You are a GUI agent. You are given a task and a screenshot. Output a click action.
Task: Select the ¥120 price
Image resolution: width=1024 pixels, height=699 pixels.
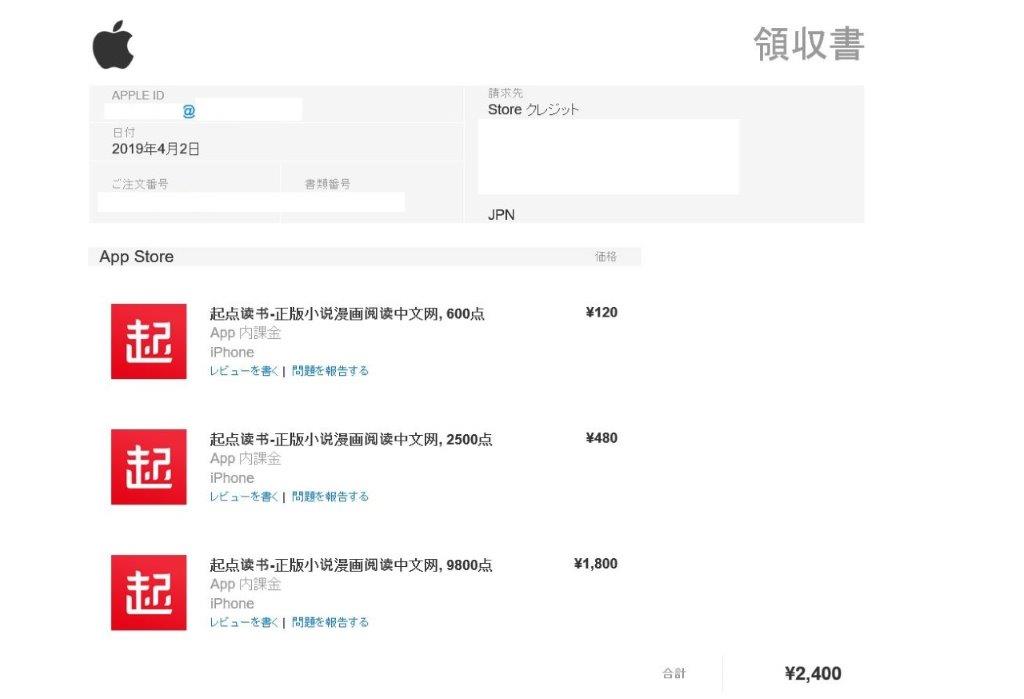pyautogui.click(x=601, y=312)
